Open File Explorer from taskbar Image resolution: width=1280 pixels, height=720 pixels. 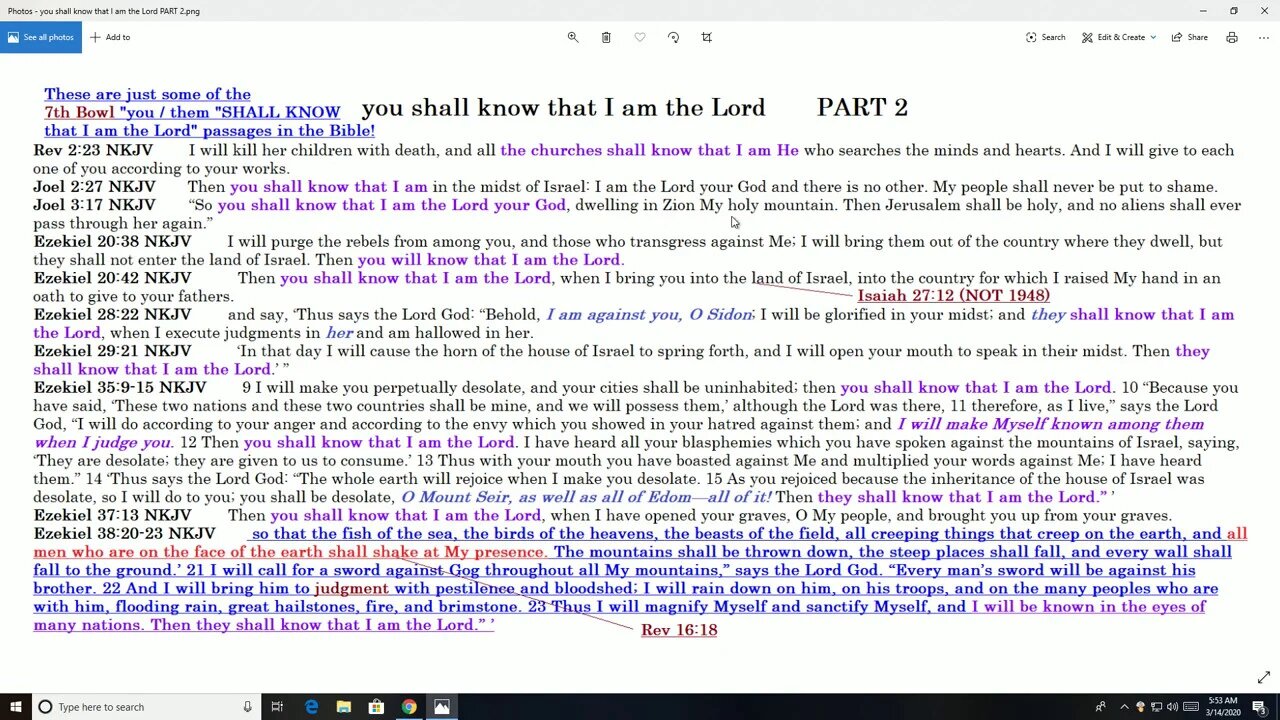coord(344,707)
